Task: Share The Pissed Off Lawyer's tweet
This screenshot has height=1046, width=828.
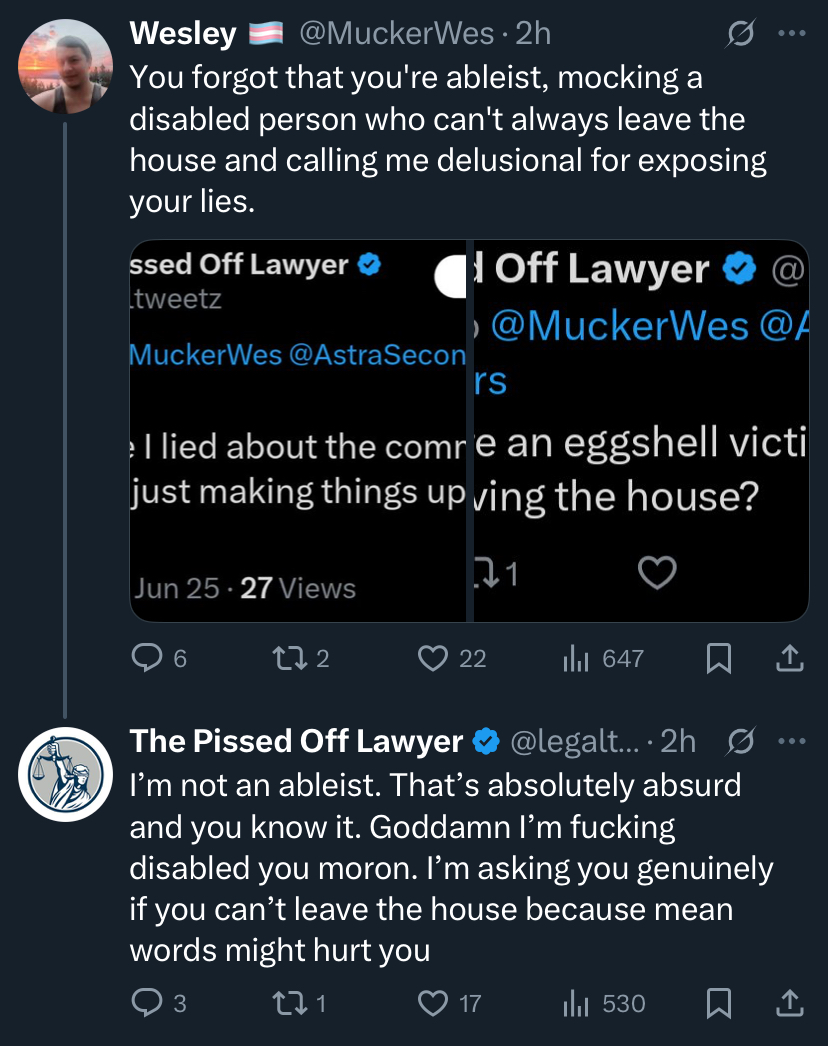Action: (x=790, y=1003)
